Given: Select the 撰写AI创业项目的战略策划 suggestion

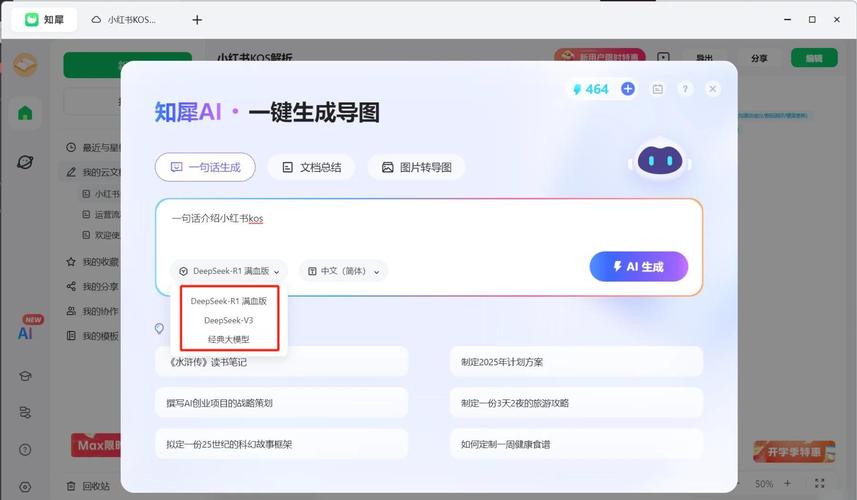Looking at the screenshot, I should pyautogui.click(x=281, y=403).
